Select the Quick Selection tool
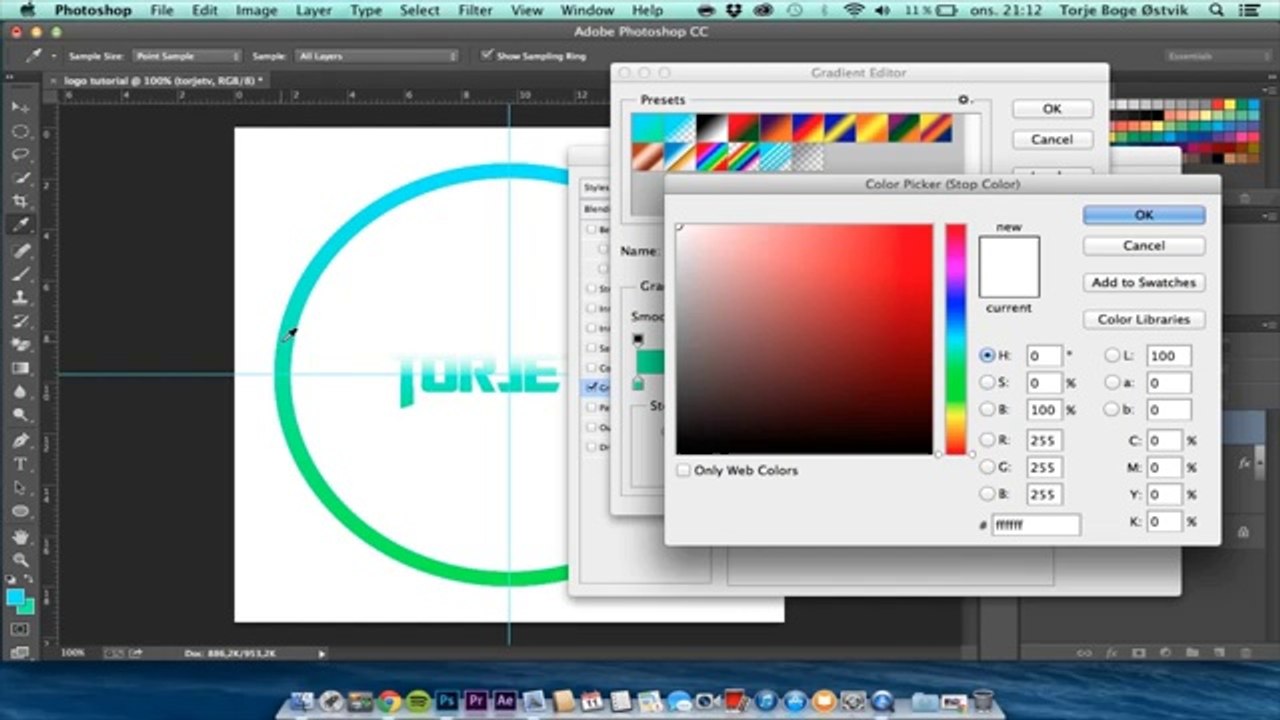Viewport: 1280px width, 720px height. (x=20, y=178)
